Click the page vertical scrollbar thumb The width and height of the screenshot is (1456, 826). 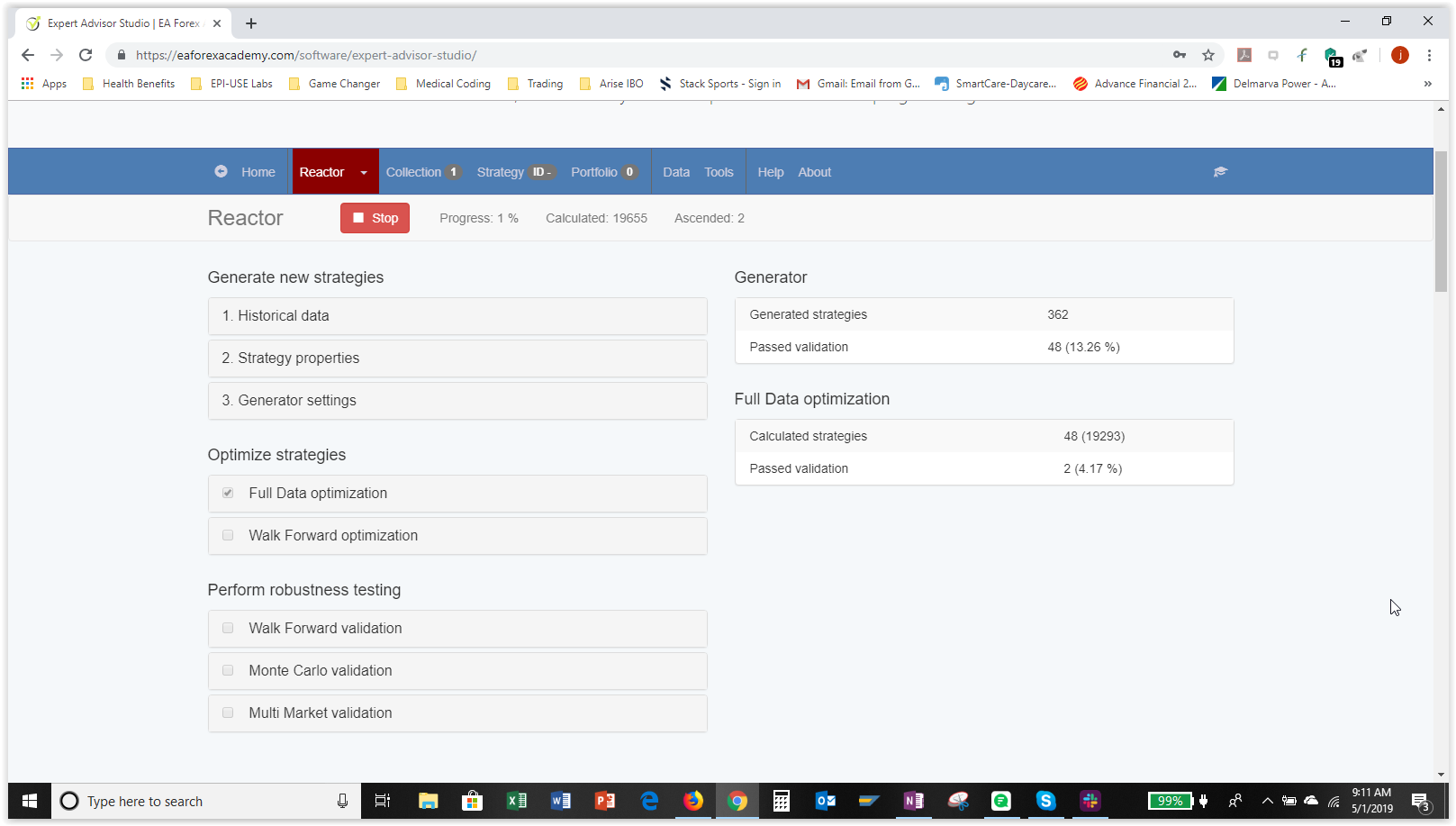coord(1441,222)
